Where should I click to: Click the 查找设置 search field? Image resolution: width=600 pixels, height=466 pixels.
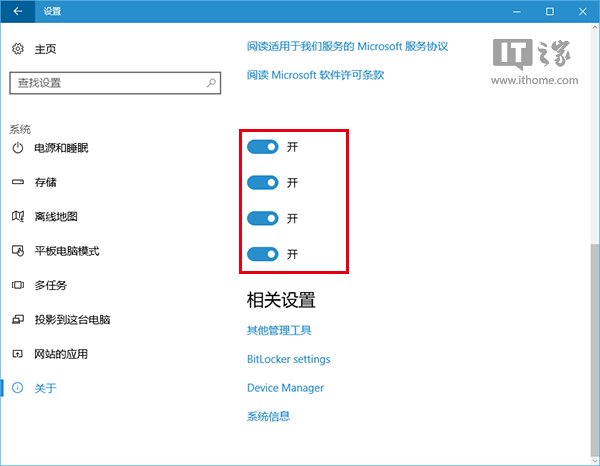click(x=115, y=83)
